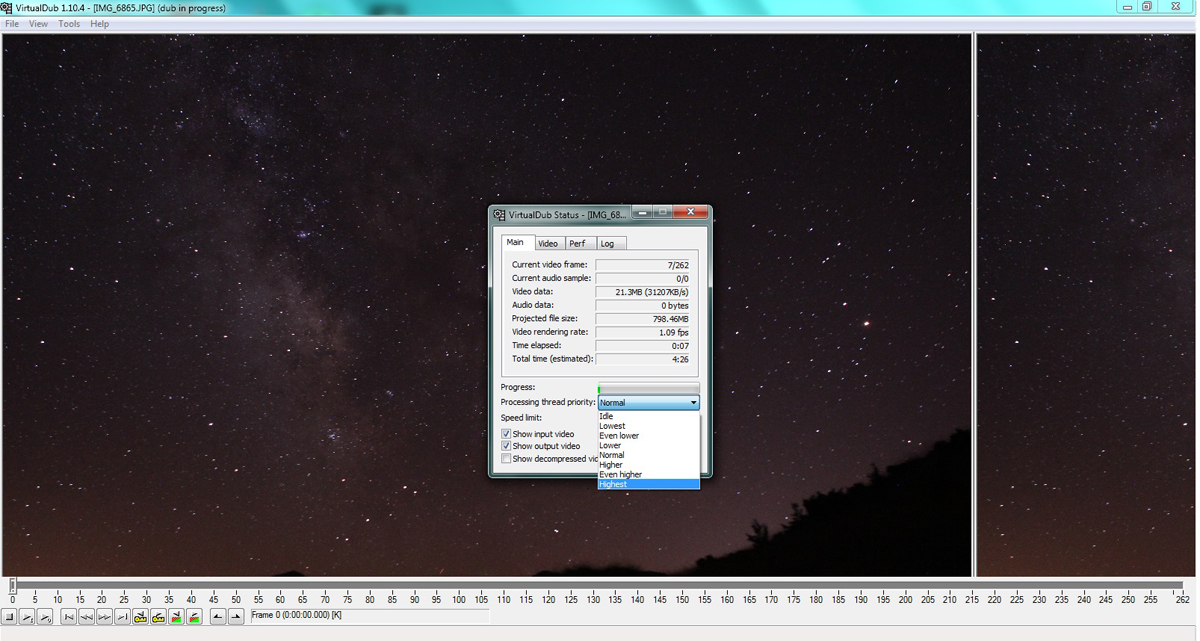The image size is (1200, 641).
Task: Toggle the Show input video checkbox
Action: (x=506, y=434)
